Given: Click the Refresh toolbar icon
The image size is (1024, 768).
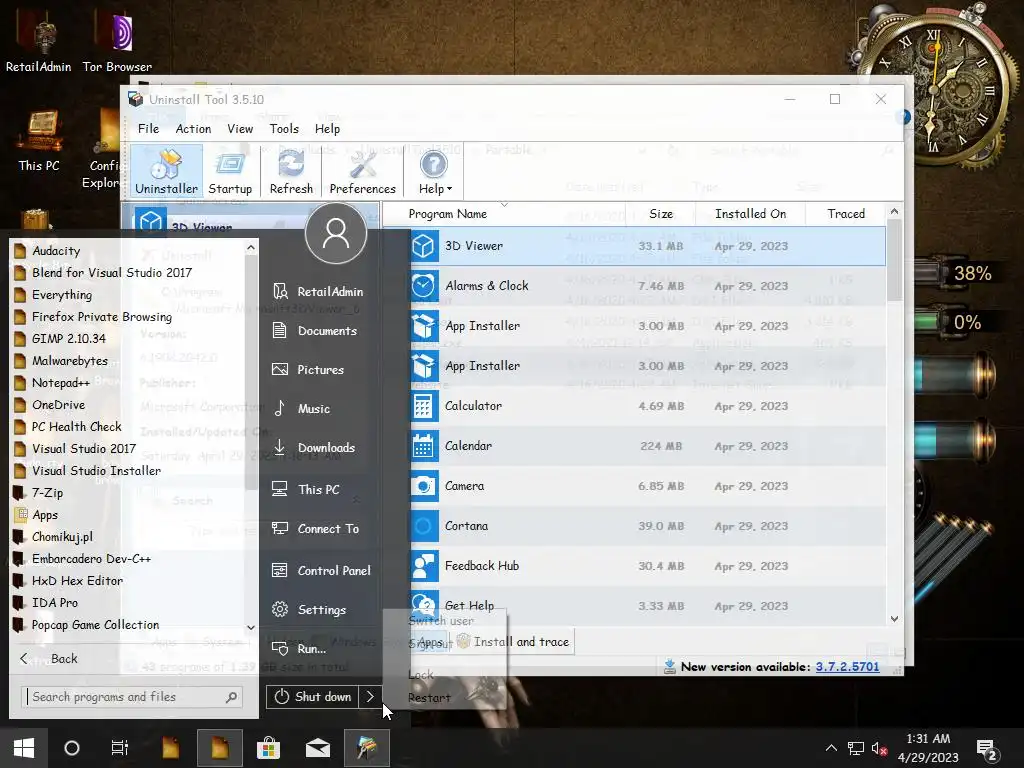Looking at the screenshot, I should pyautogui.click(x=291, y=171).
